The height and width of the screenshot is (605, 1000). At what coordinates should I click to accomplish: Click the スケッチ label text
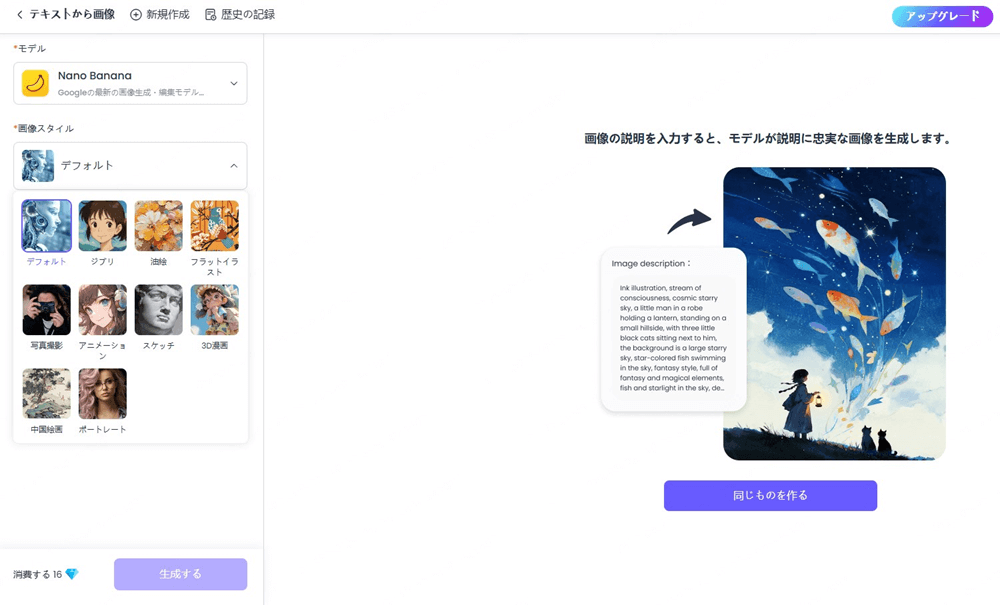pyautogui.click(x=159, y=346)
